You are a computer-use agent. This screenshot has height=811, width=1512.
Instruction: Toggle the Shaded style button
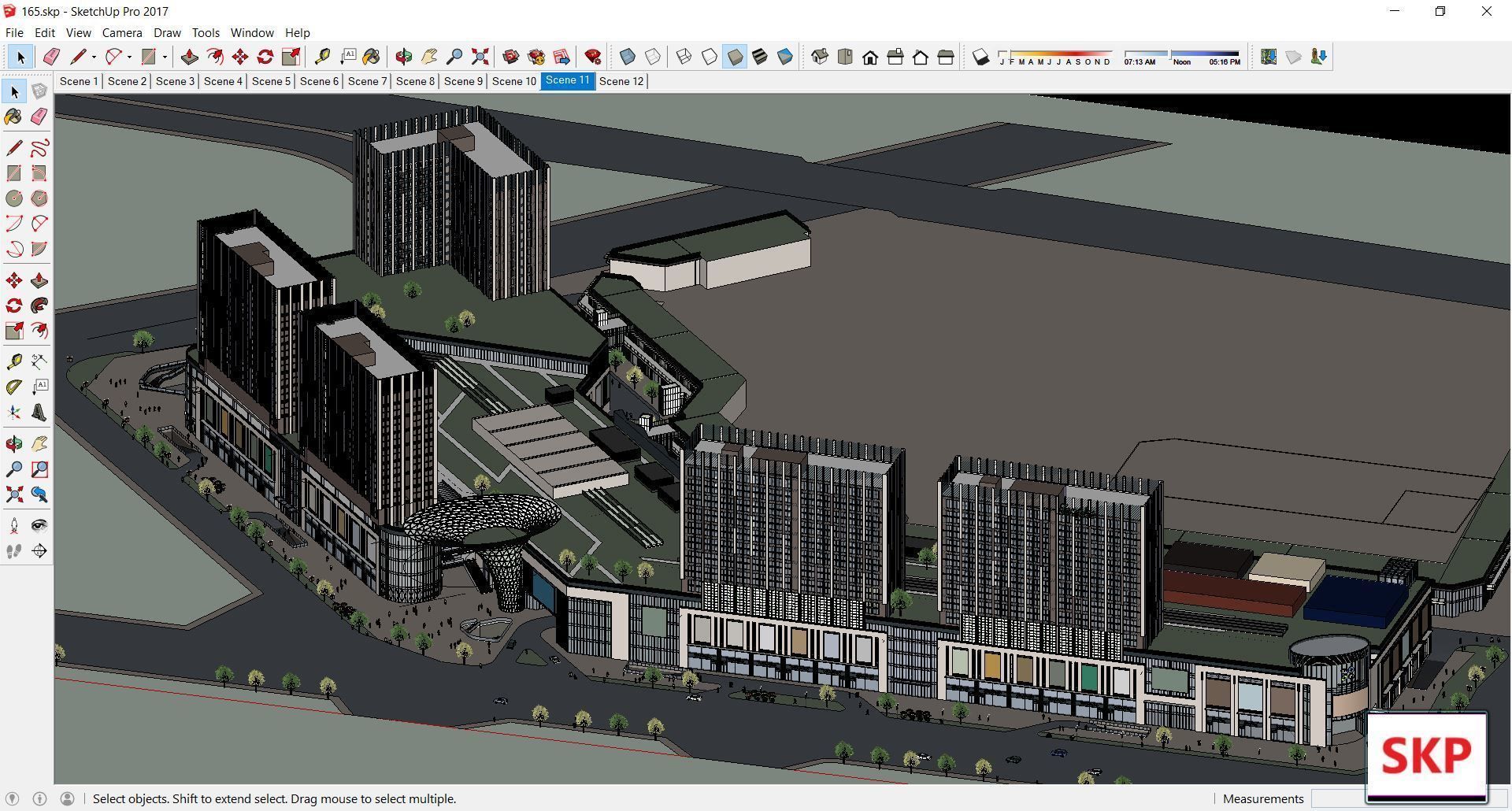point(735,57)
